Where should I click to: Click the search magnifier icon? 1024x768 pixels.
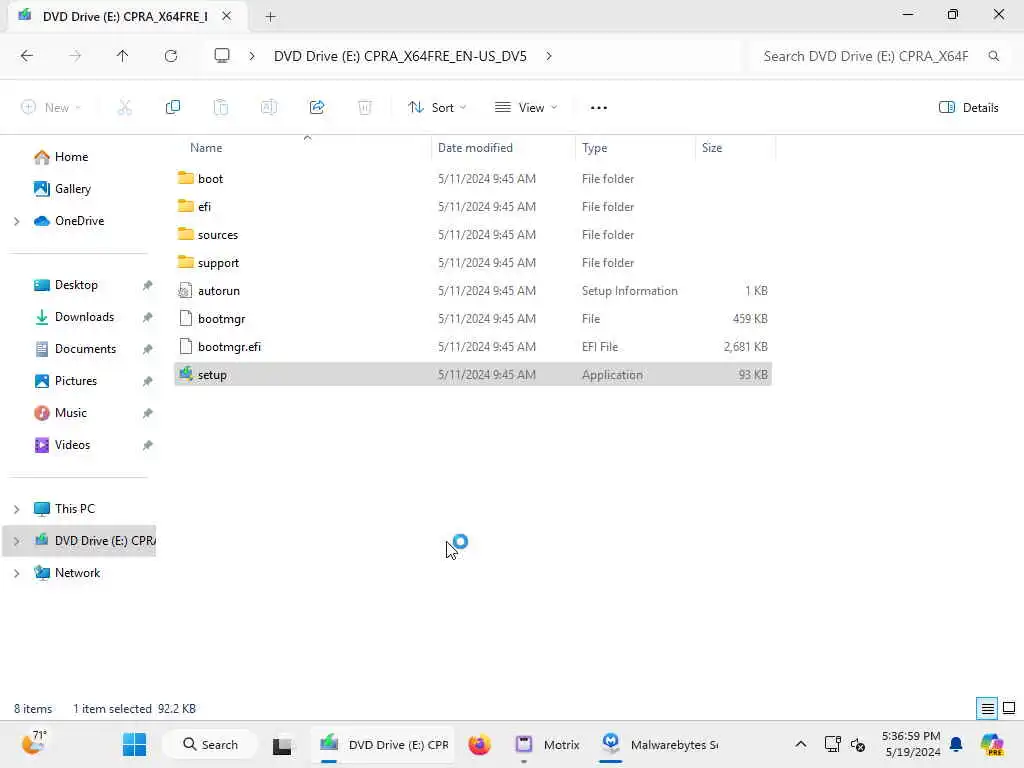993,56
